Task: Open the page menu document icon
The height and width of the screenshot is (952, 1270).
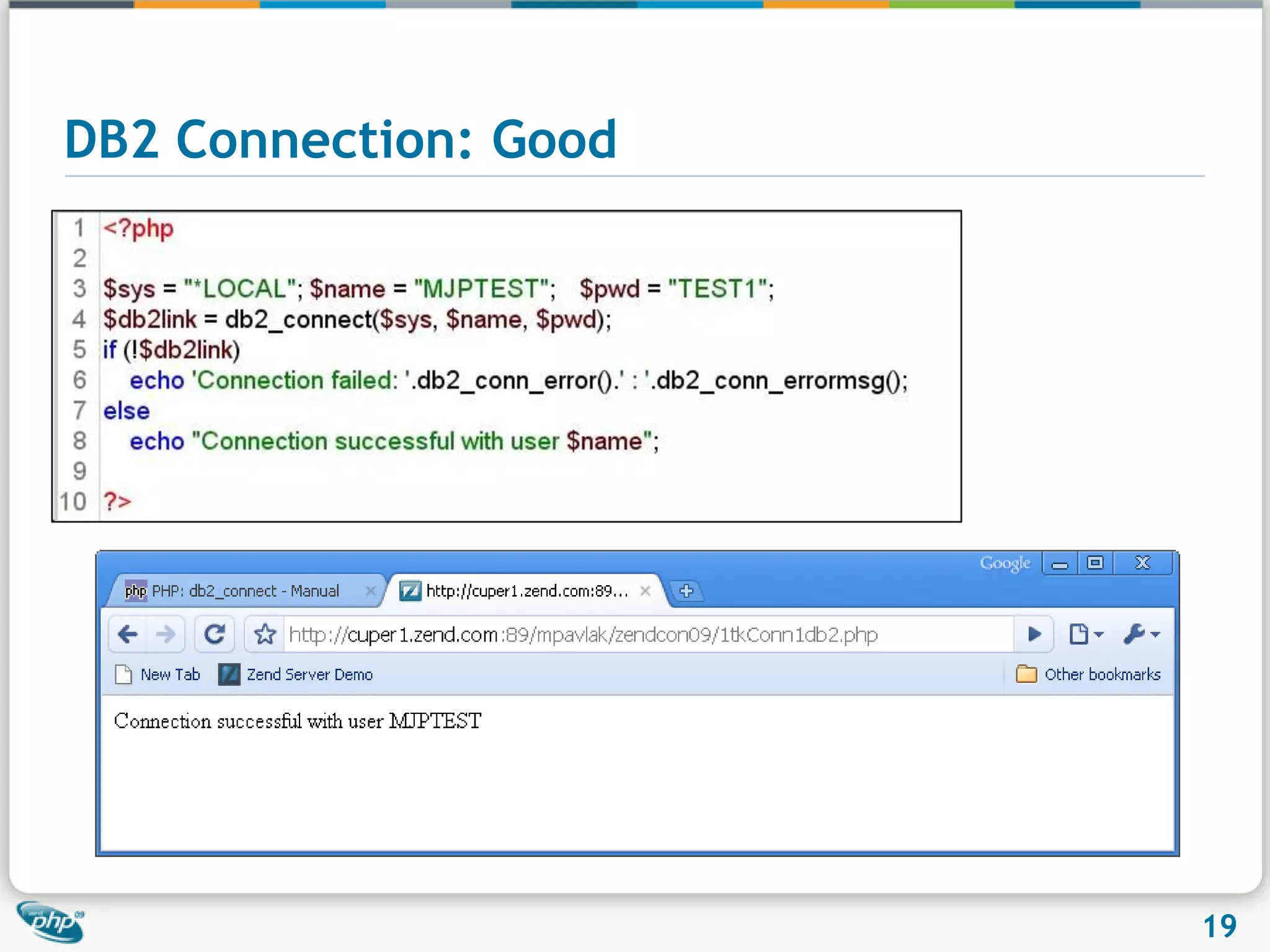Action: point(1086,634)
